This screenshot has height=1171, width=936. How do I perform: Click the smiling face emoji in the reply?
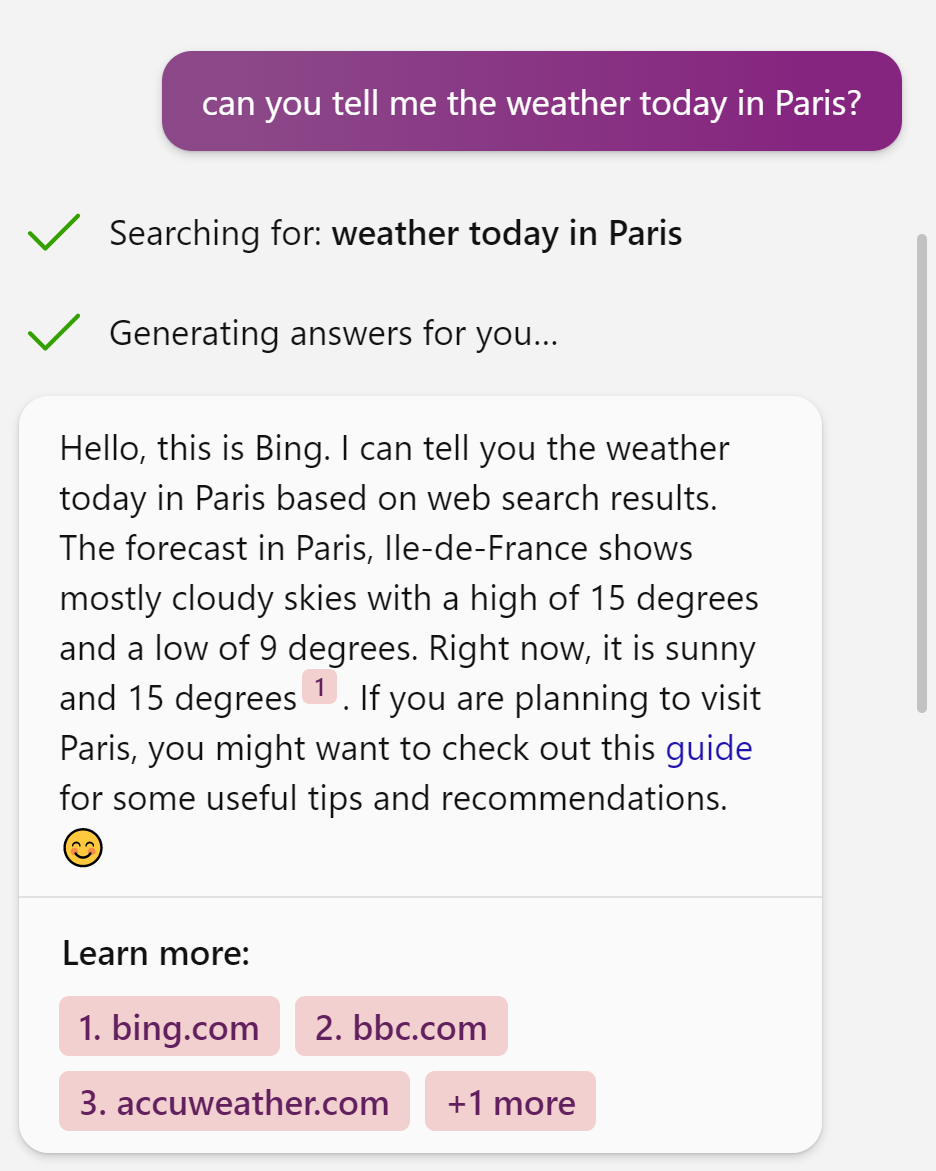[x=82, y=848]
